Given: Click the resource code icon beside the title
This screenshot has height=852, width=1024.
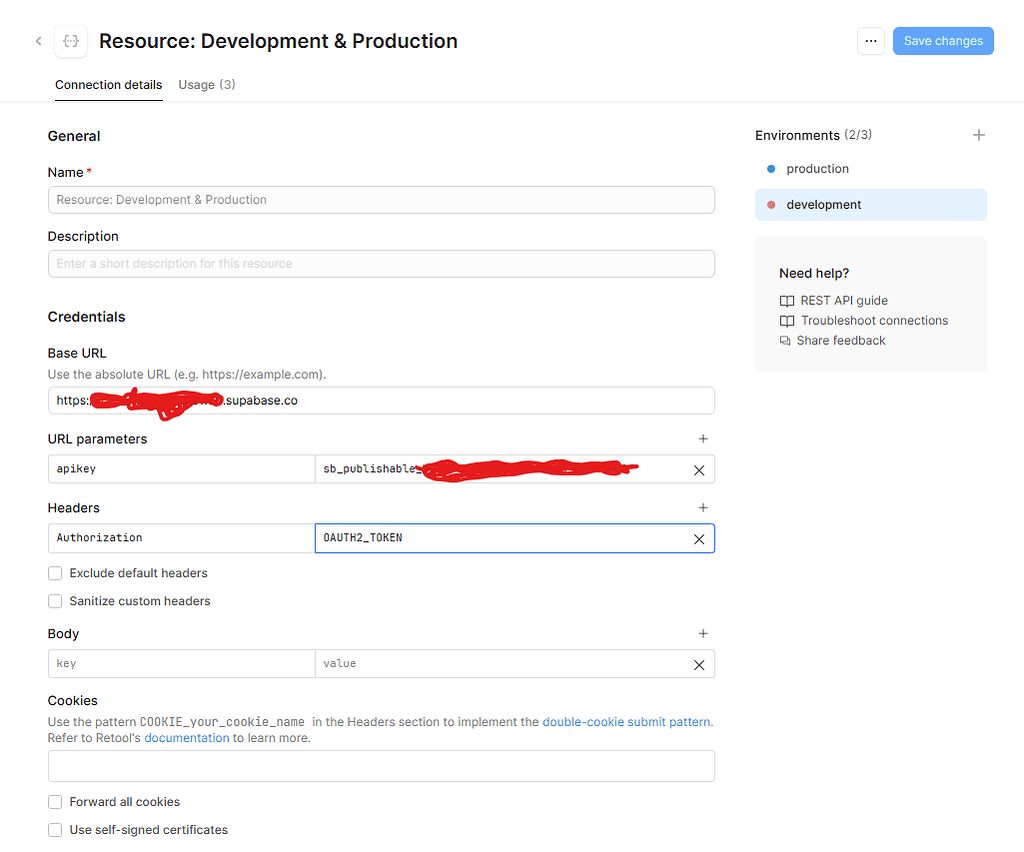Looking at the screenshot, I should click(x=70, y=41).
